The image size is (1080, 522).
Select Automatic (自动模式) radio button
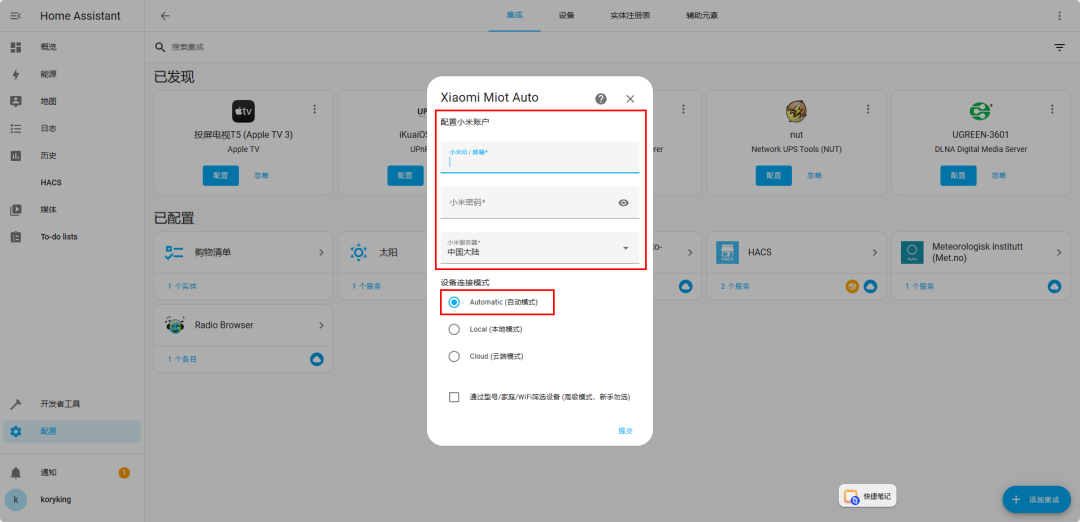click(x=454, y=302)
